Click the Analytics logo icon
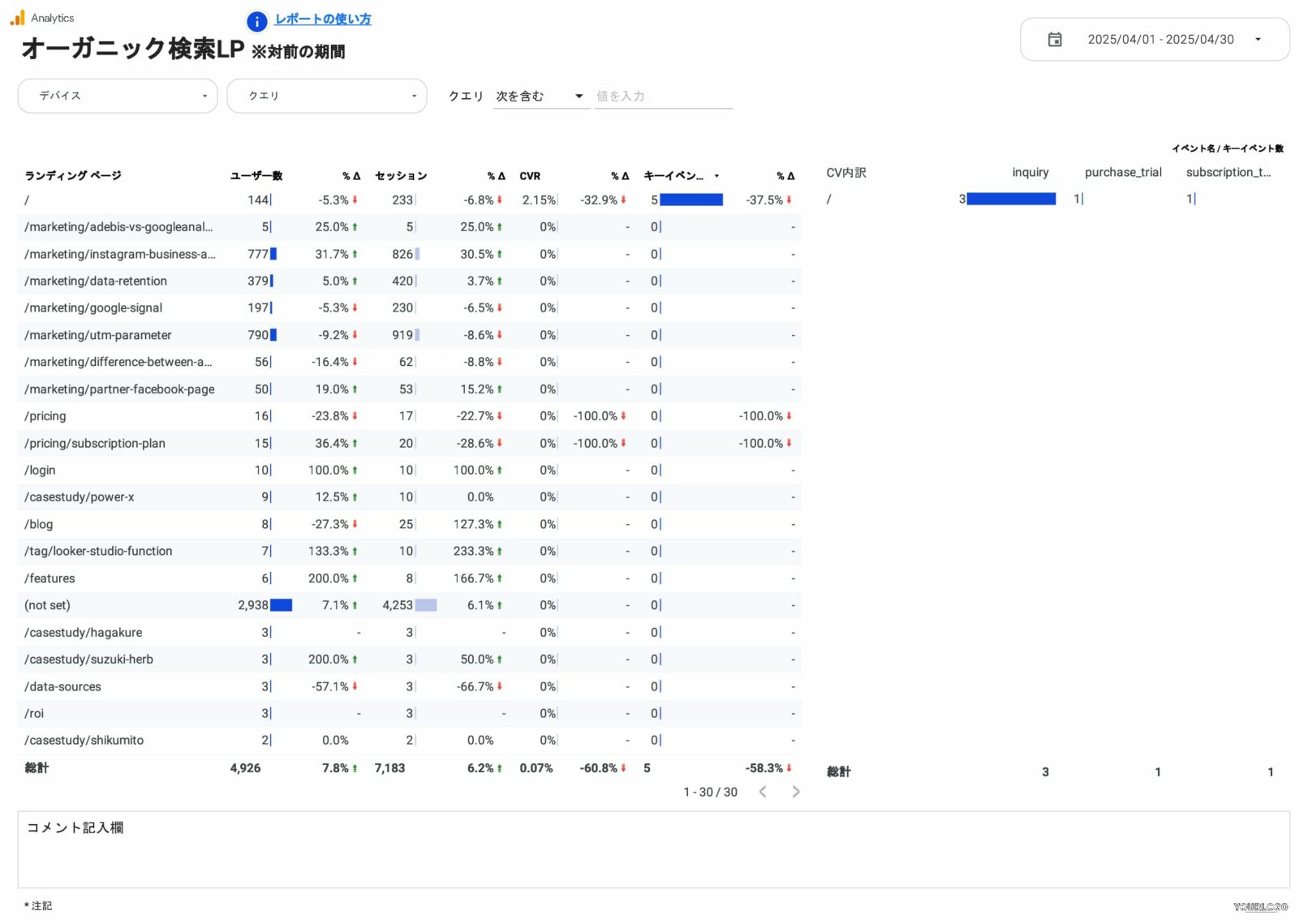 [x=17, y=17]
